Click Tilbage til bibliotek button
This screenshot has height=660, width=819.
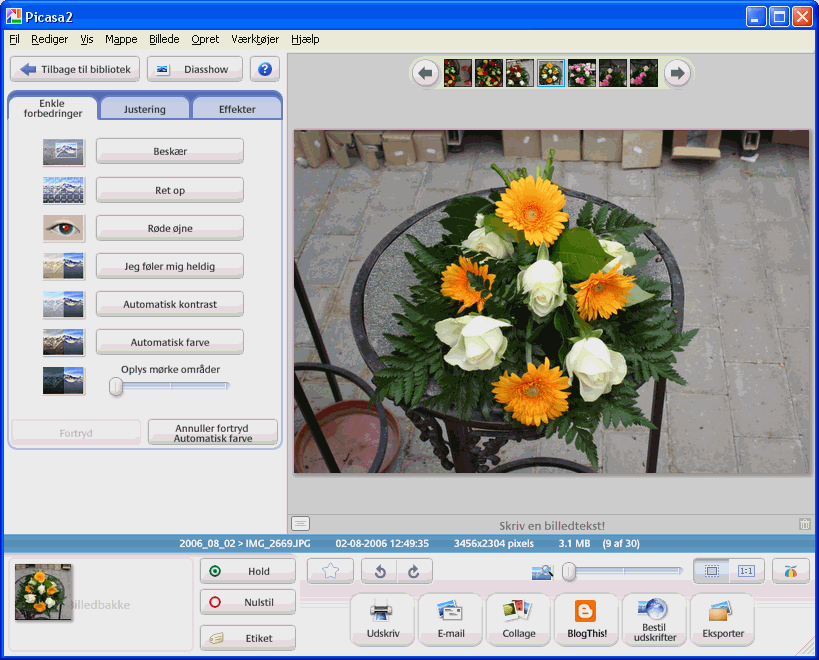[75, 70]
